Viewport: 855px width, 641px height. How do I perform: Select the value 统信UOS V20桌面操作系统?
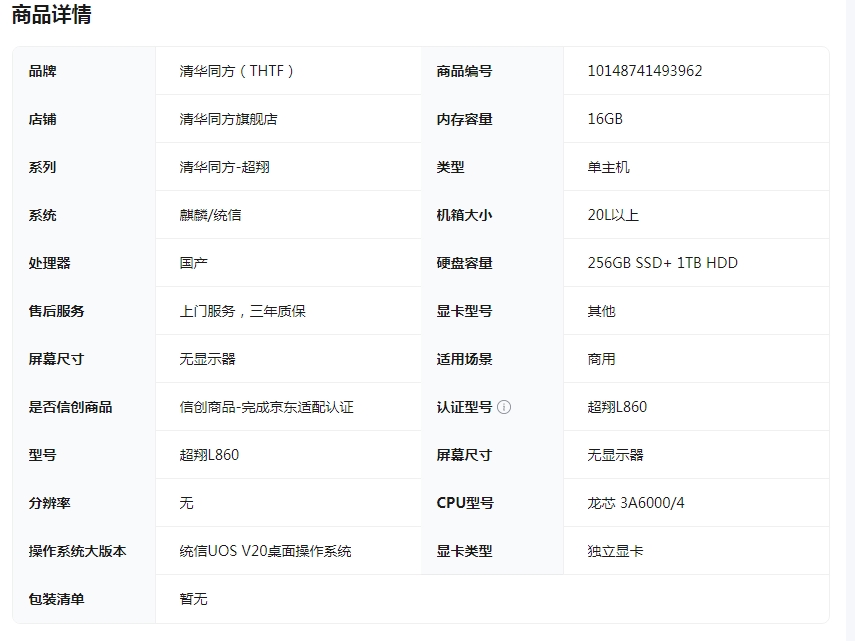266,551
